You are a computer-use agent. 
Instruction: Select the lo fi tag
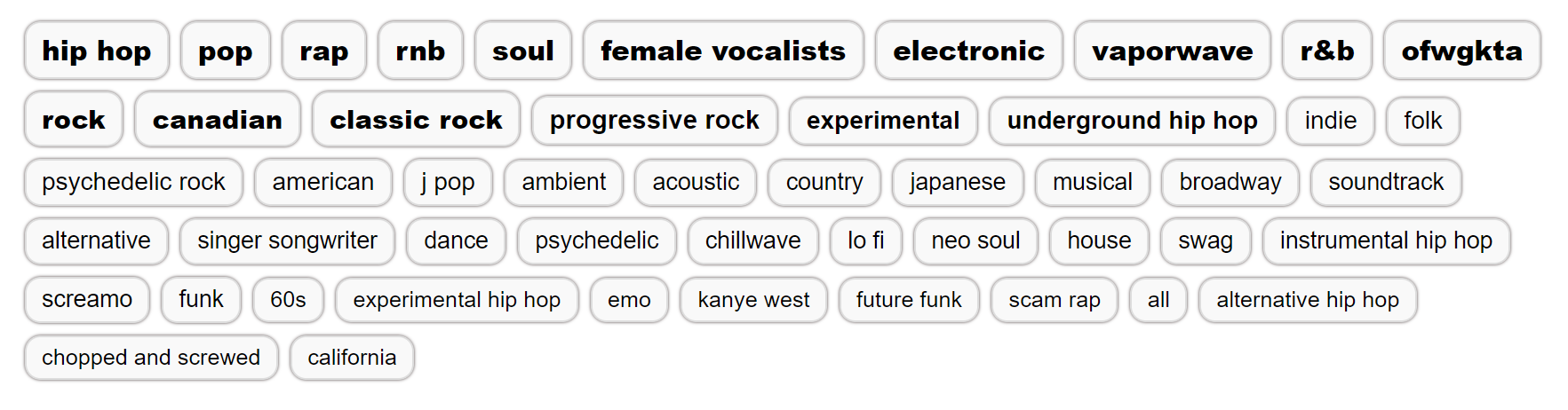click(x=866, y=240)
